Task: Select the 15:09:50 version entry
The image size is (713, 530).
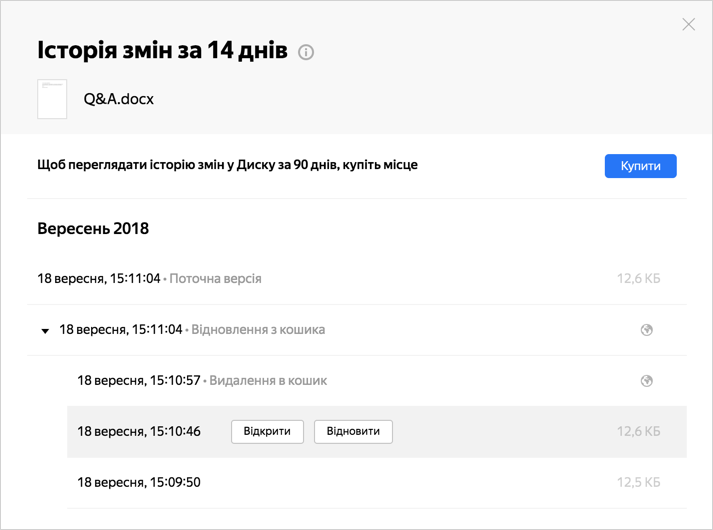Action: tap(377, 482)
